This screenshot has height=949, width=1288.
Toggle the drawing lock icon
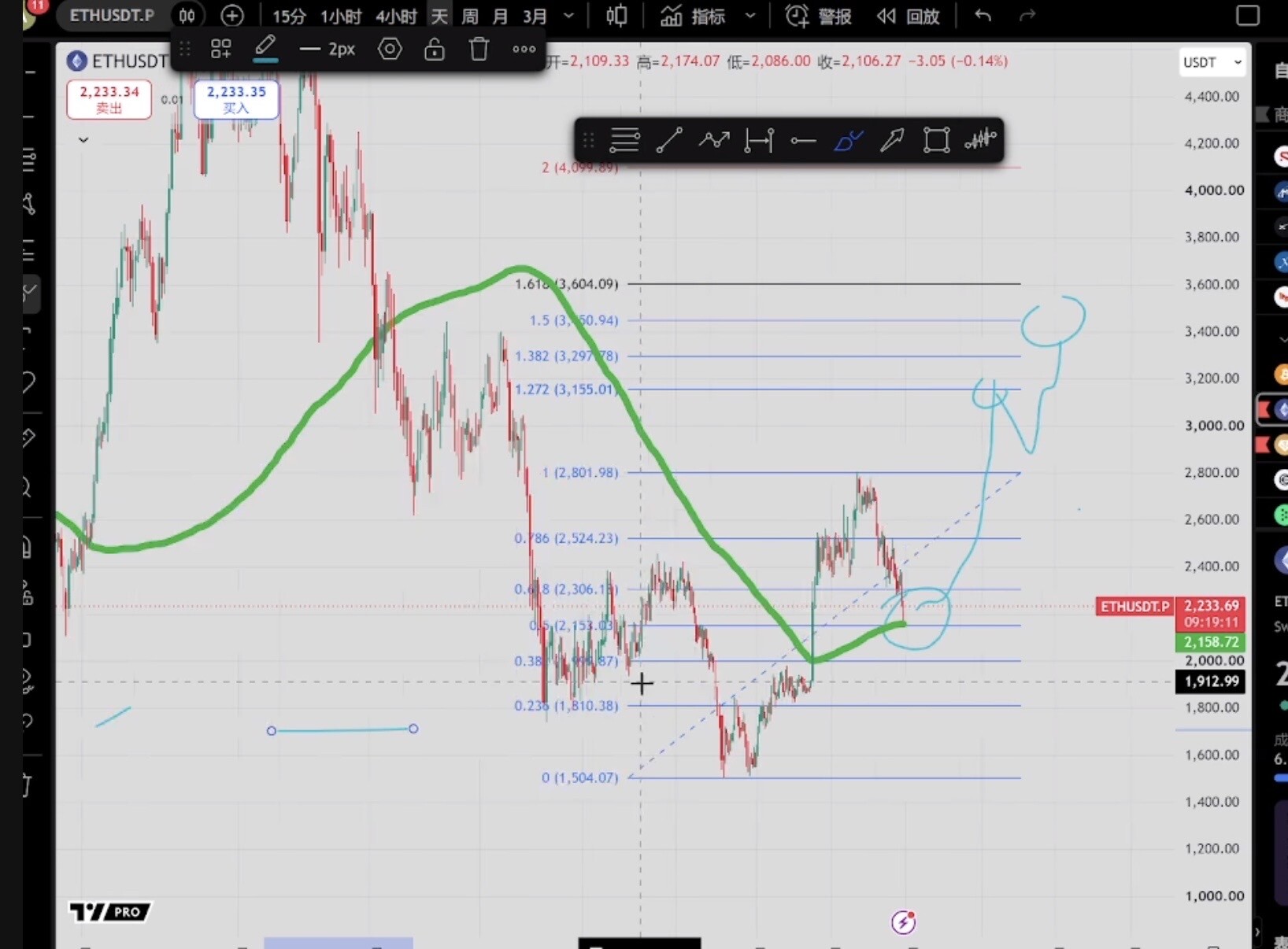(434, 49)
